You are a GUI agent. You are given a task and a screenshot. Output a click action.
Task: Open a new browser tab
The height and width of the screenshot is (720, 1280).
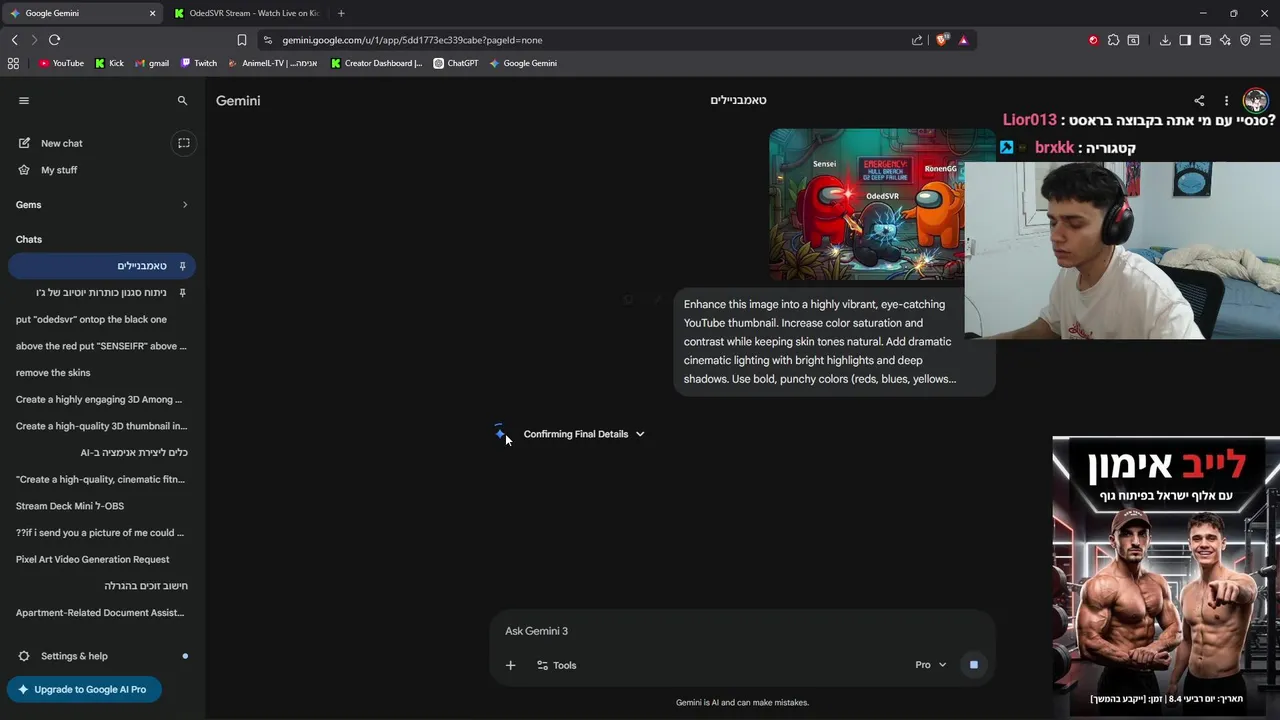tap(341, 13)
